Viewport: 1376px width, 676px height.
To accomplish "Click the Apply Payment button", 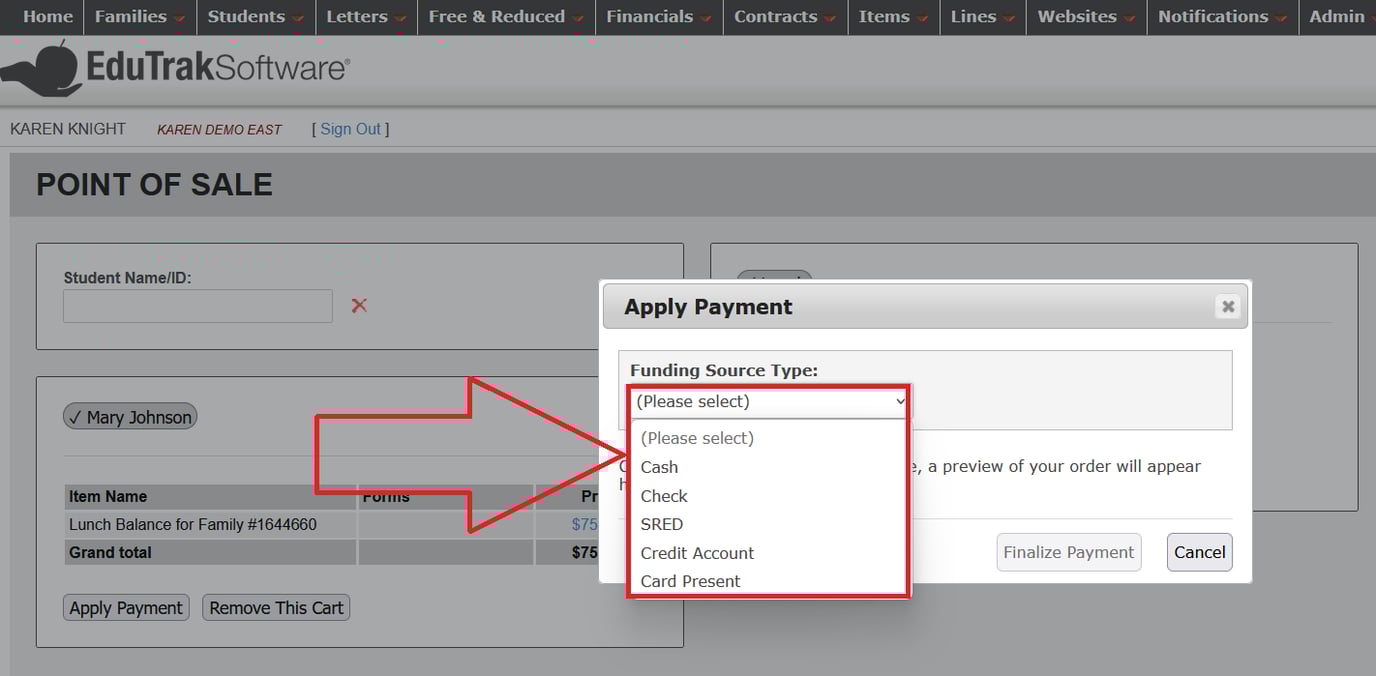I will [x=125, y=606].
